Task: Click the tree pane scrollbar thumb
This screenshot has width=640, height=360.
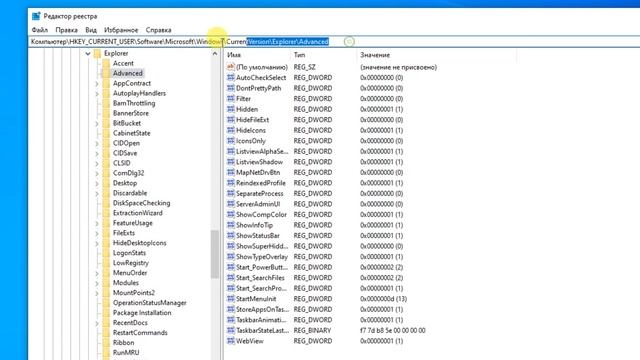Action: 215,254
